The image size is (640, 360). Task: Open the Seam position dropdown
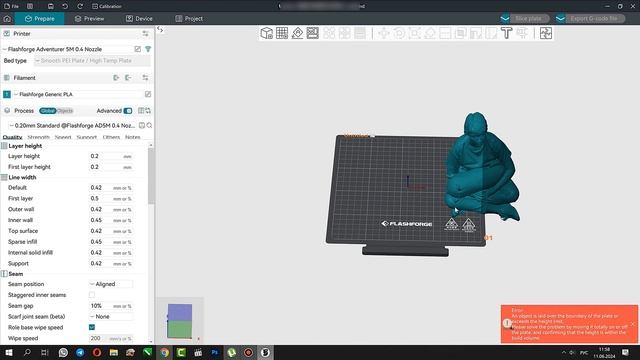pyautogui.click(x=111, y=284)
